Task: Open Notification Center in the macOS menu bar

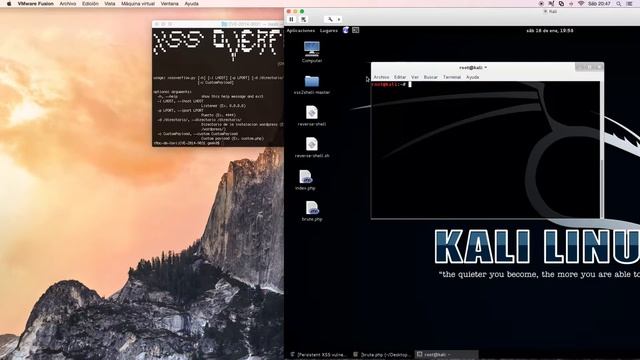Action: click(629, 4)
